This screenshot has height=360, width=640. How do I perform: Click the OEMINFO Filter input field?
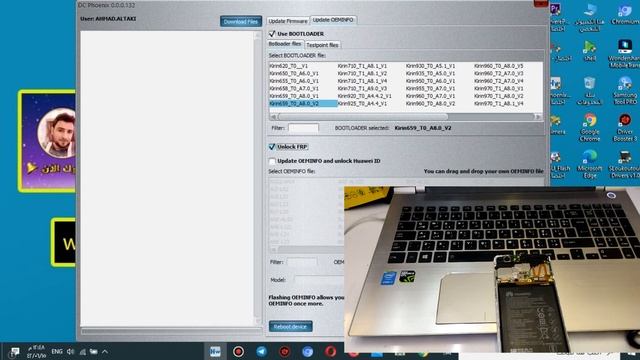(x=302, y=262)
